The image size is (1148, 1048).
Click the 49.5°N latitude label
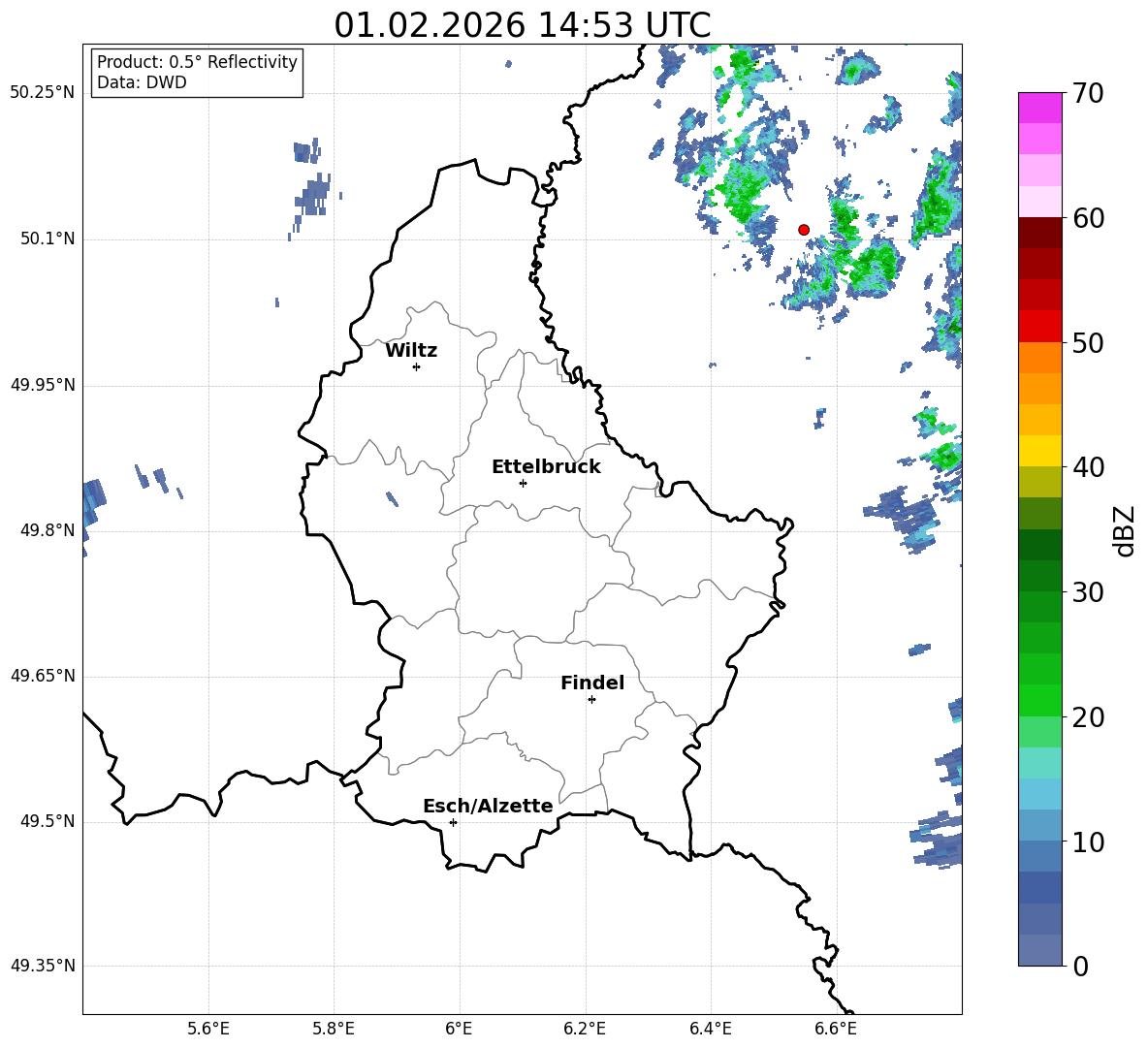click(x=48, y=820)
